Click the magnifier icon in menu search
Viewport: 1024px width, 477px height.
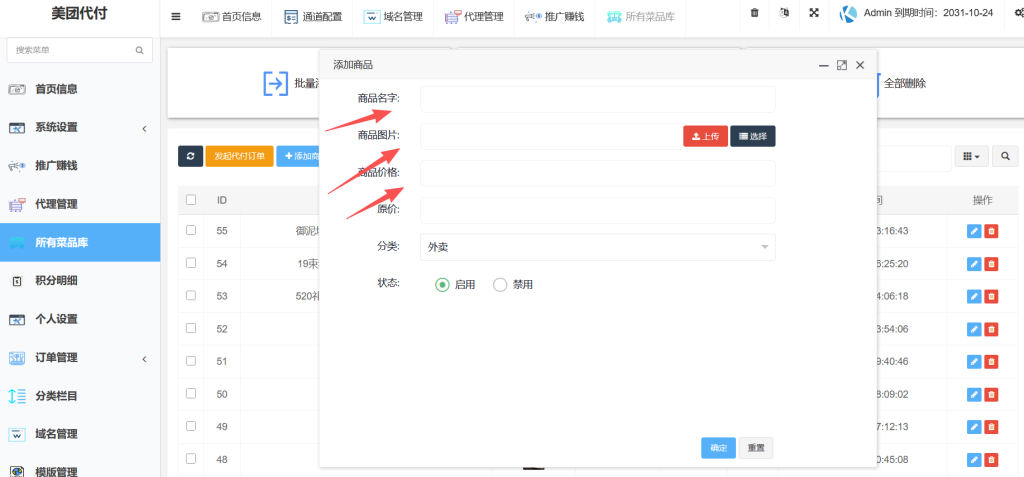[x=139, y=50]
